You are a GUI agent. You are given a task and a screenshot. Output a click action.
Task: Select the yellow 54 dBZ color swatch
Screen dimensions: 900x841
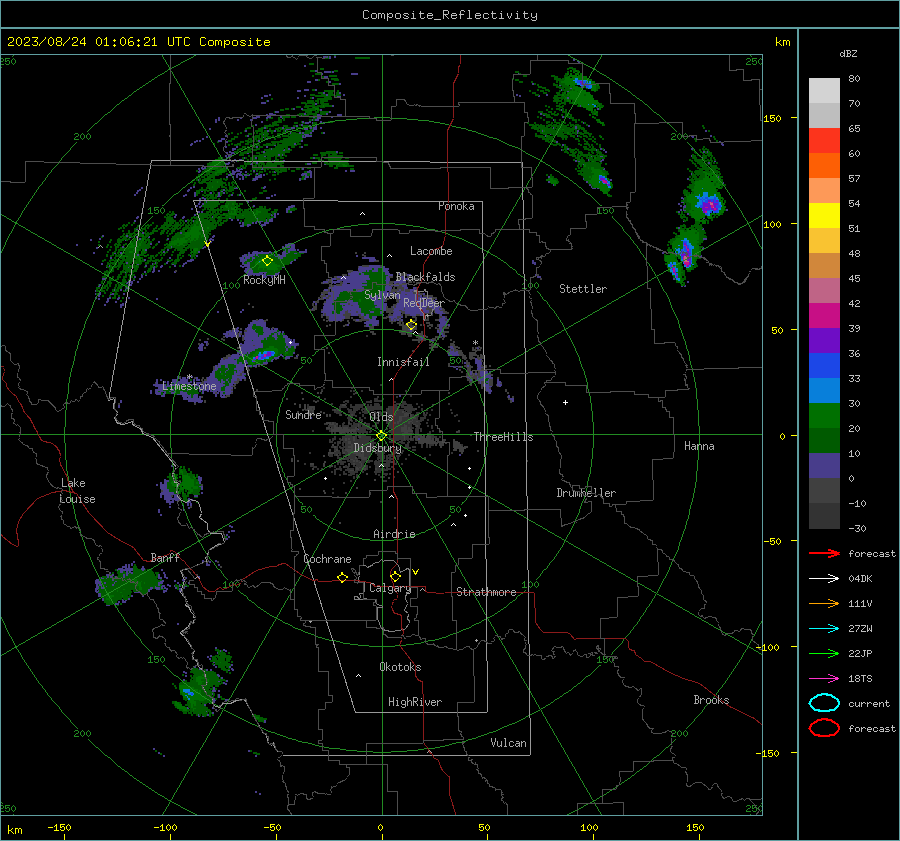coord(824,216)
